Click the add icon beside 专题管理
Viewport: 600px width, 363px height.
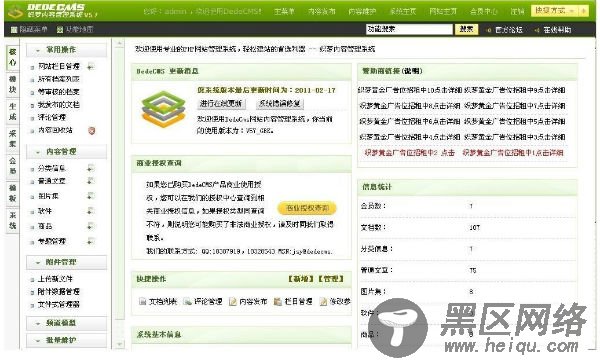(91, 241)
